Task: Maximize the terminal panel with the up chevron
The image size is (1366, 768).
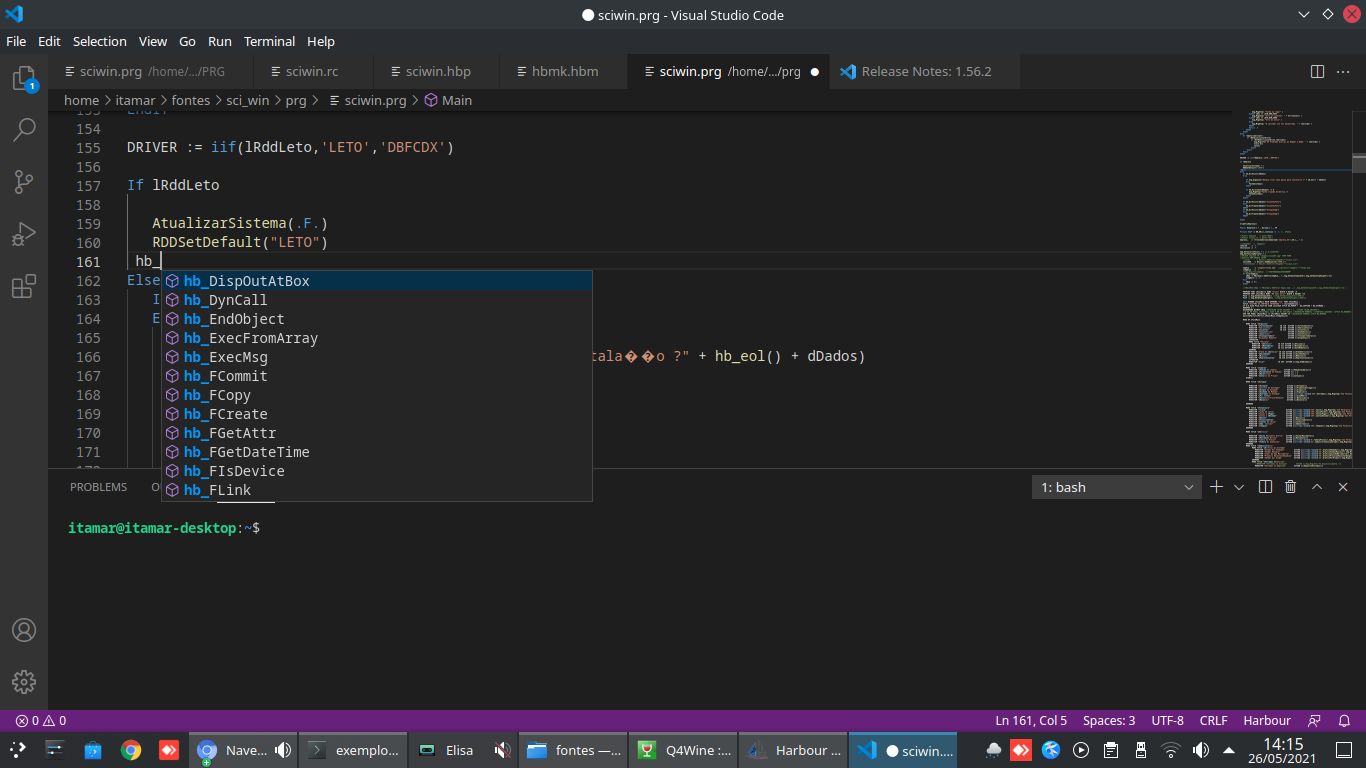Action: click(1317, 487)
